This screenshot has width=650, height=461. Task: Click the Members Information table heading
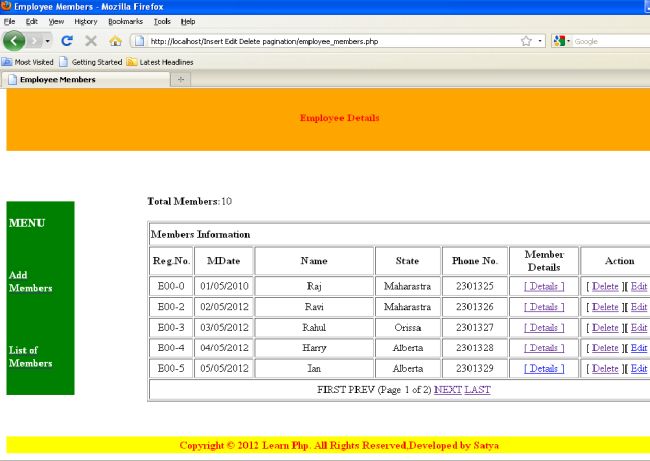pyautogui.click(x=201, y=235)
